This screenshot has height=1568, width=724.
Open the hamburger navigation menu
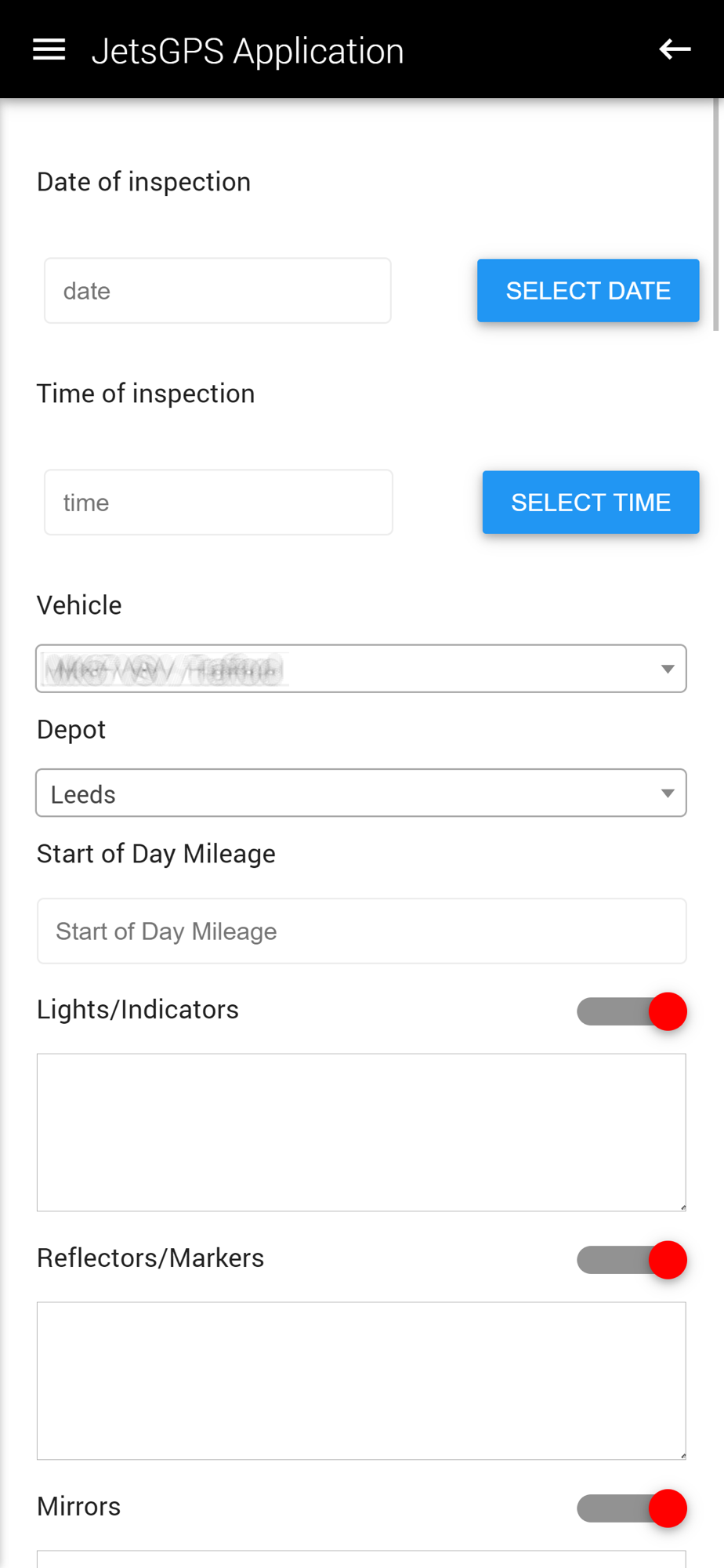(x=49, y=50)
